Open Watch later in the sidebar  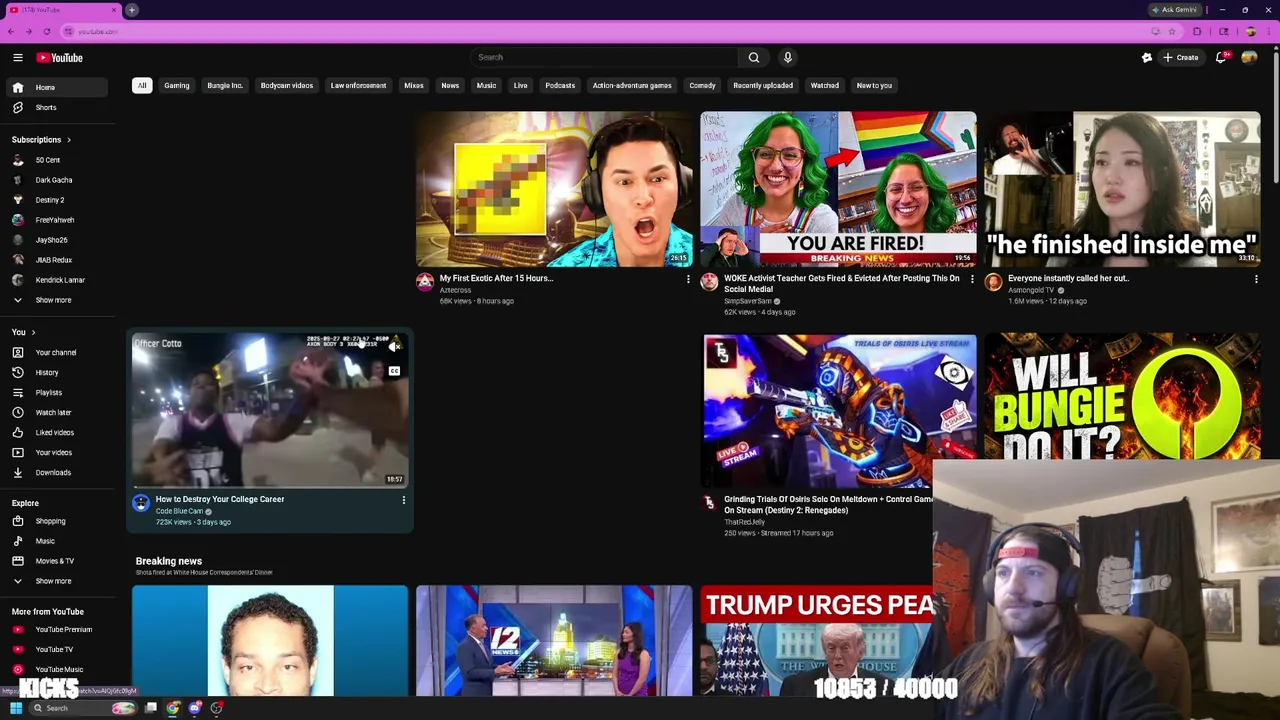58,412
